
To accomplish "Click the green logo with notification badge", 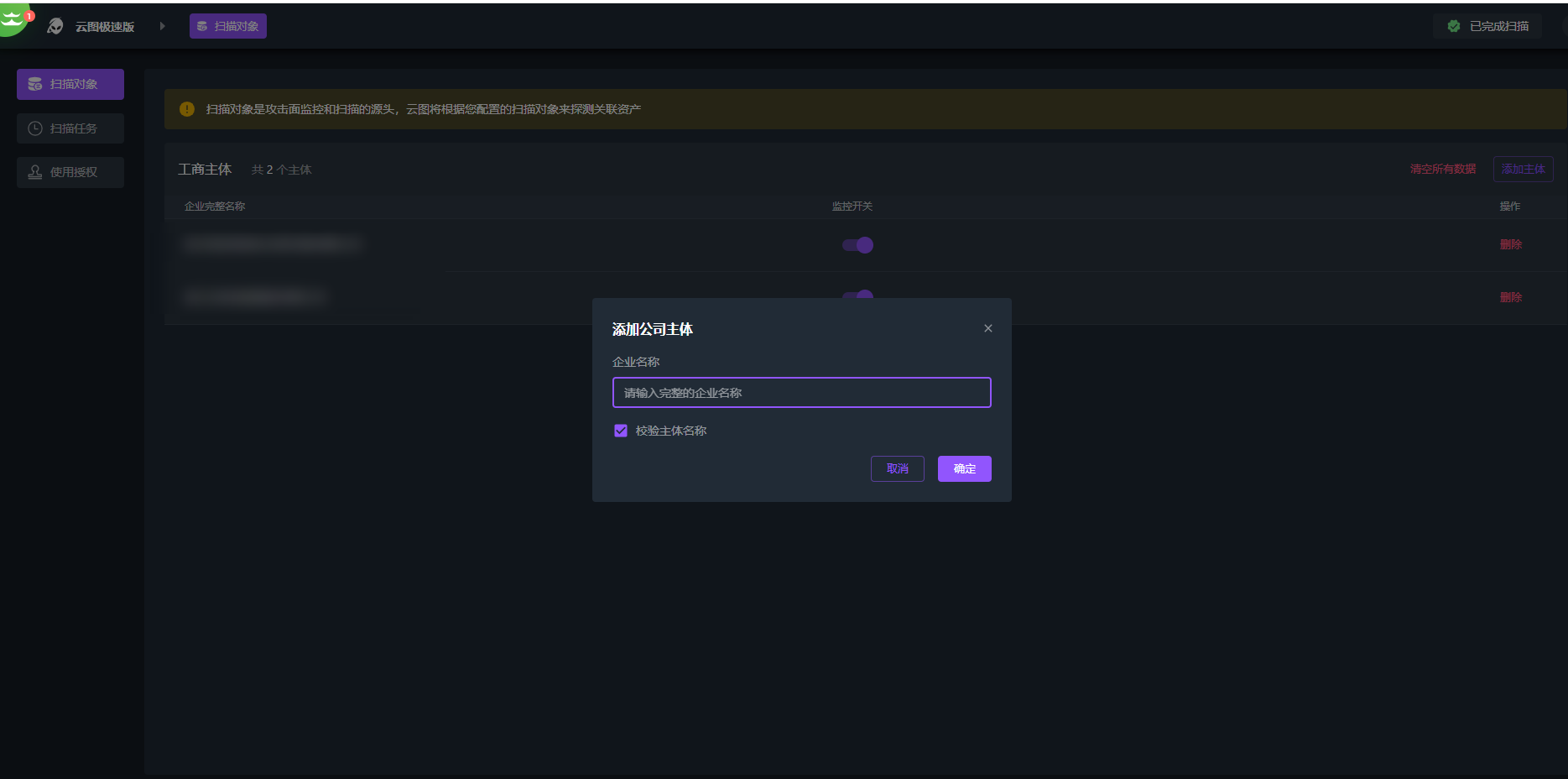I will (x=13, y=18).
